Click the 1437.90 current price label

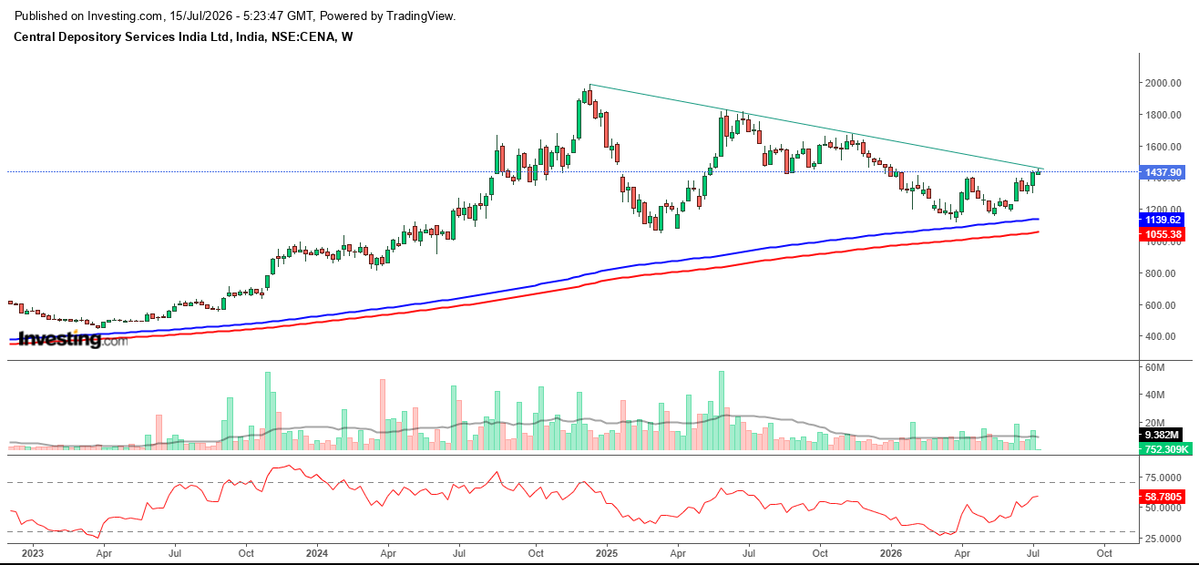[x=1165, y=173]
